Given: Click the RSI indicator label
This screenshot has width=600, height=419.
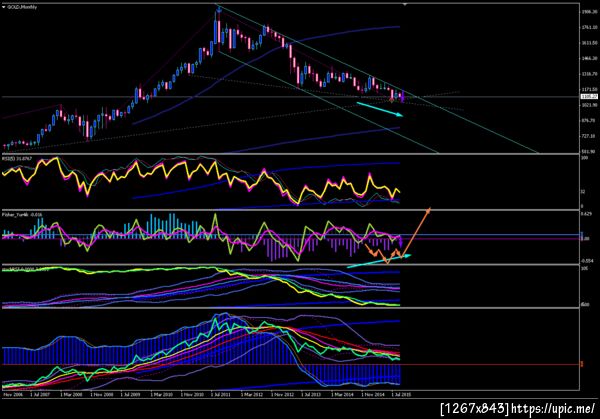Looking at the screenshot, I should (17, 158).
